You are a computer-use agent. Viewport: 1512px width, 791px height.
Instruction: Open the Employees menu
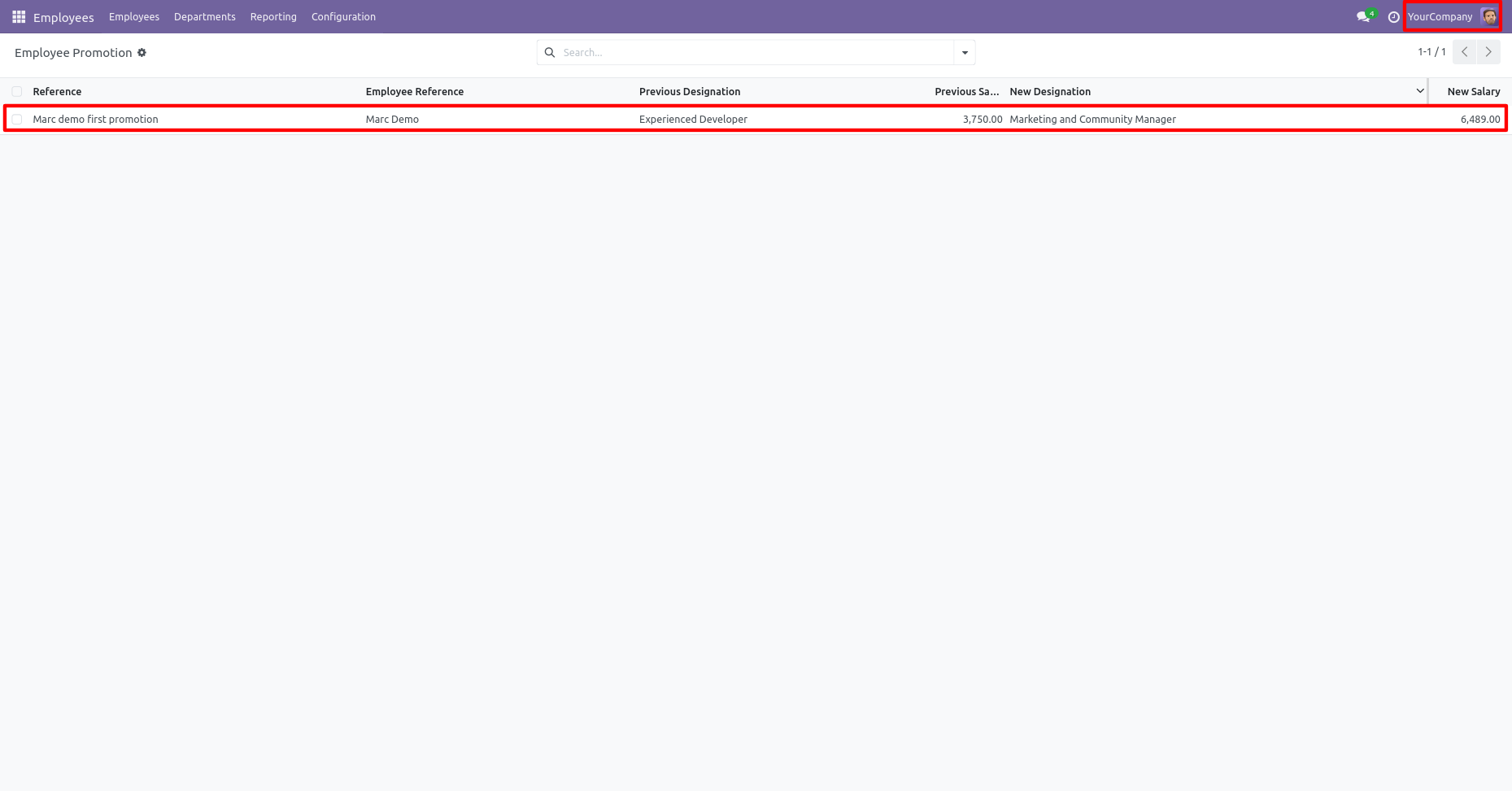134,16
